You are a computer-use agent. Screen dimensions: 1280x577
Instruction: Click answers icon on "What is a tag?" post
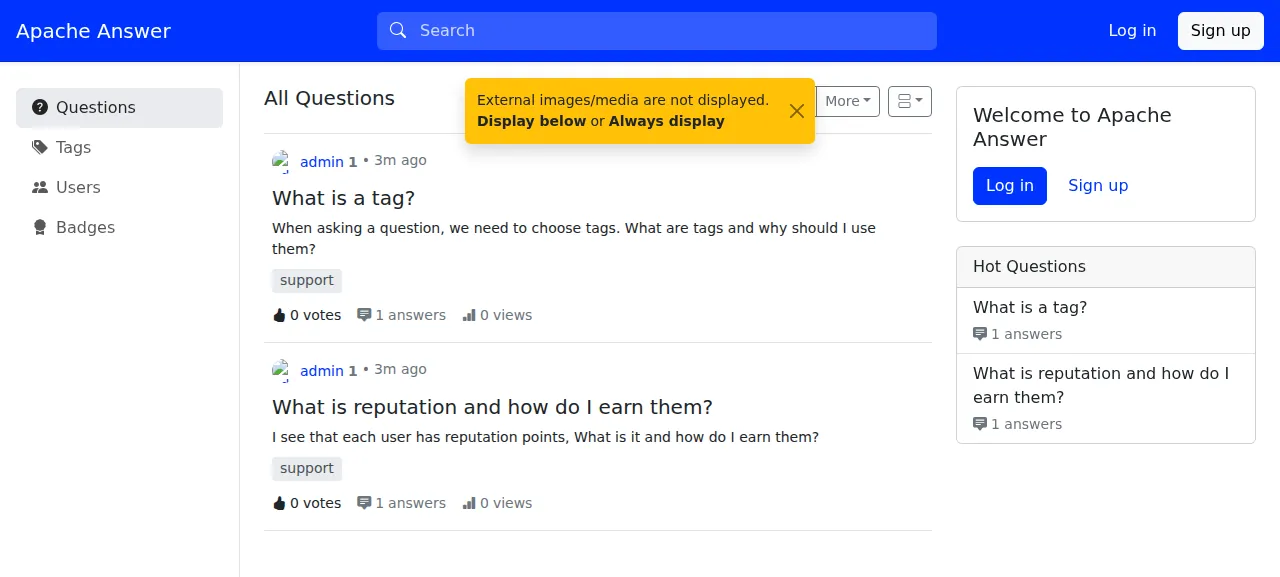(364, 315)
